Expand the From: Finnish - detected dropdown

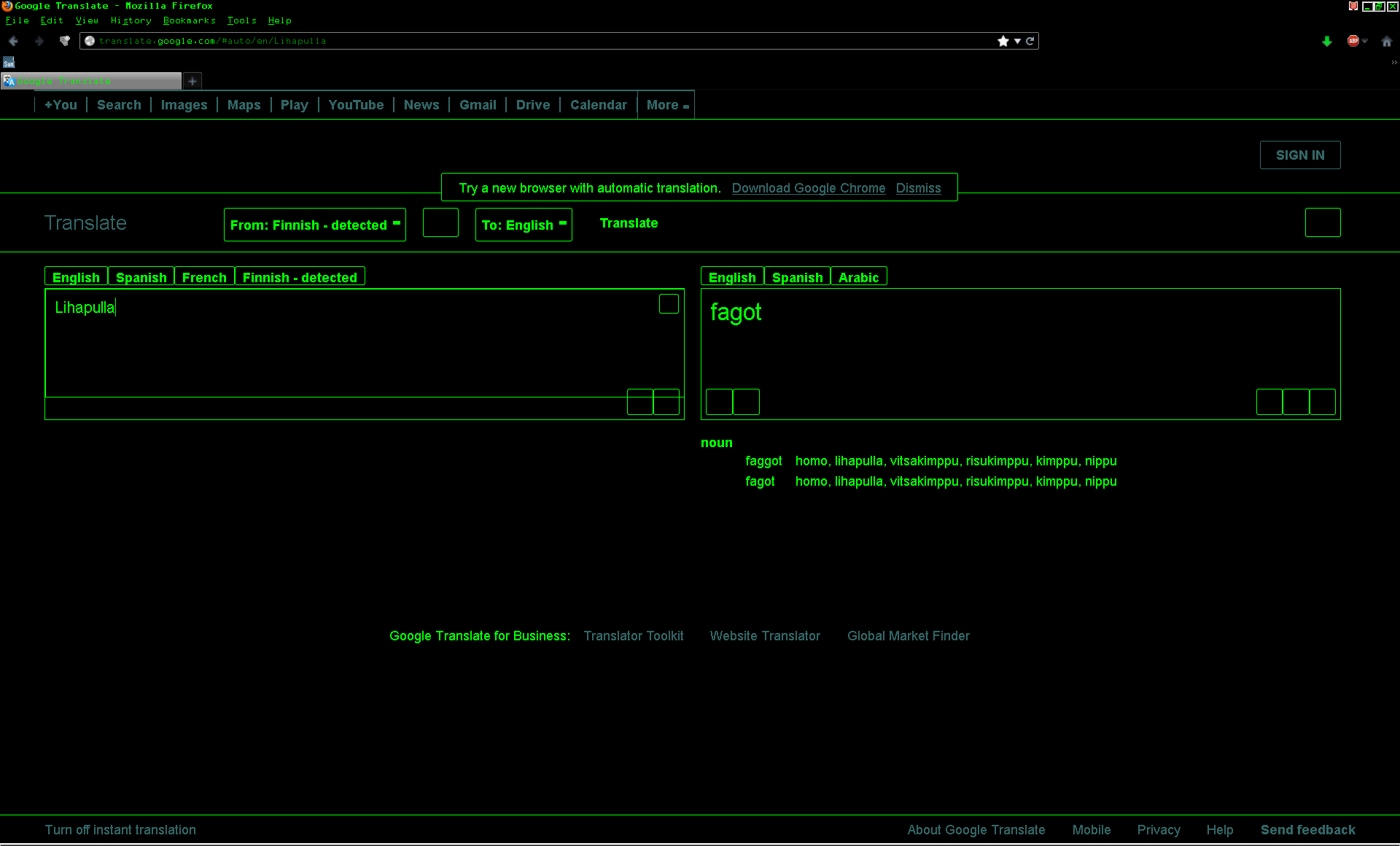point(314,225)
